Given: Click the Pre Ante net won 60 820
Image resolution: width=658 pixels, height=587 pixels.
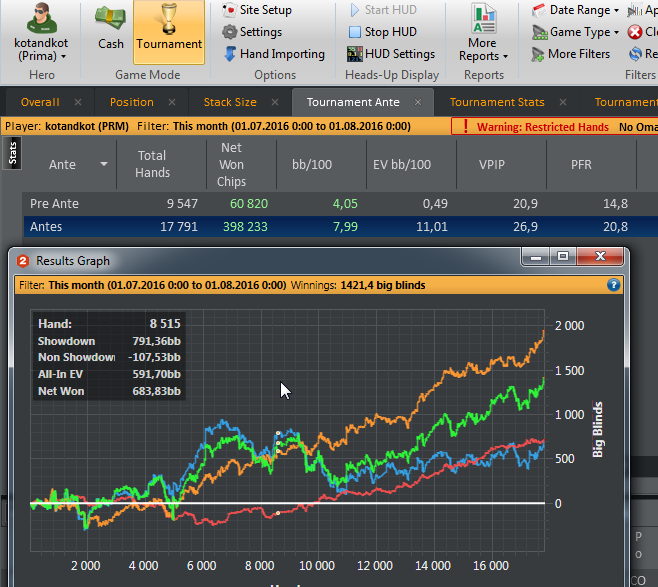Looking at the screenshot, I should point(249,204).
